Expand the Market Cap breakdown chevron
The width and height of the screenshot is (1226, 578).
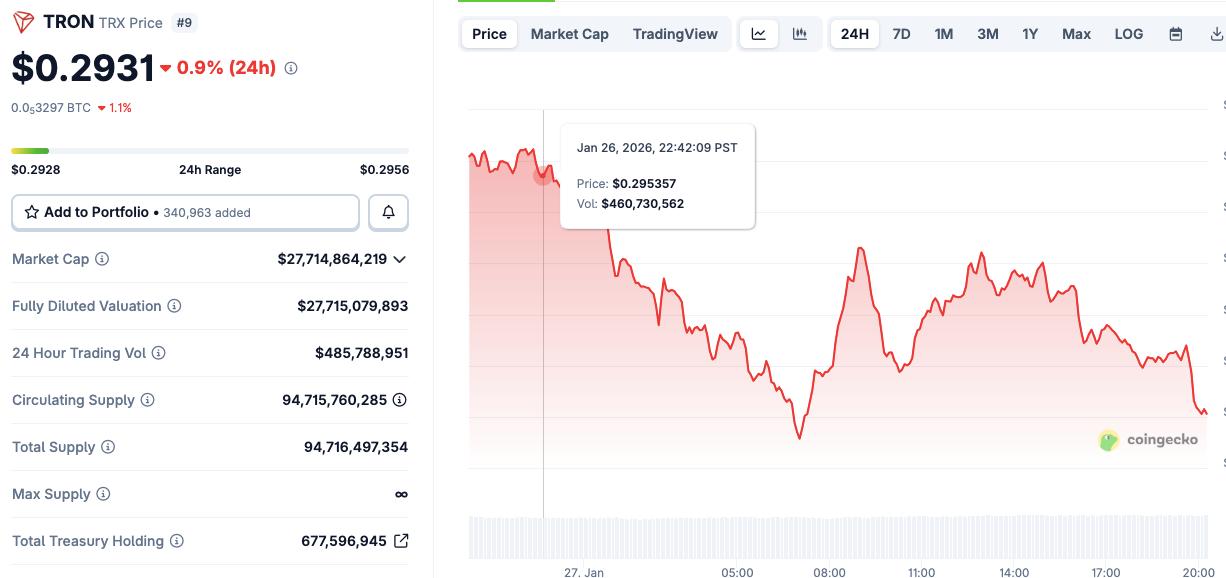coord(400,258)
